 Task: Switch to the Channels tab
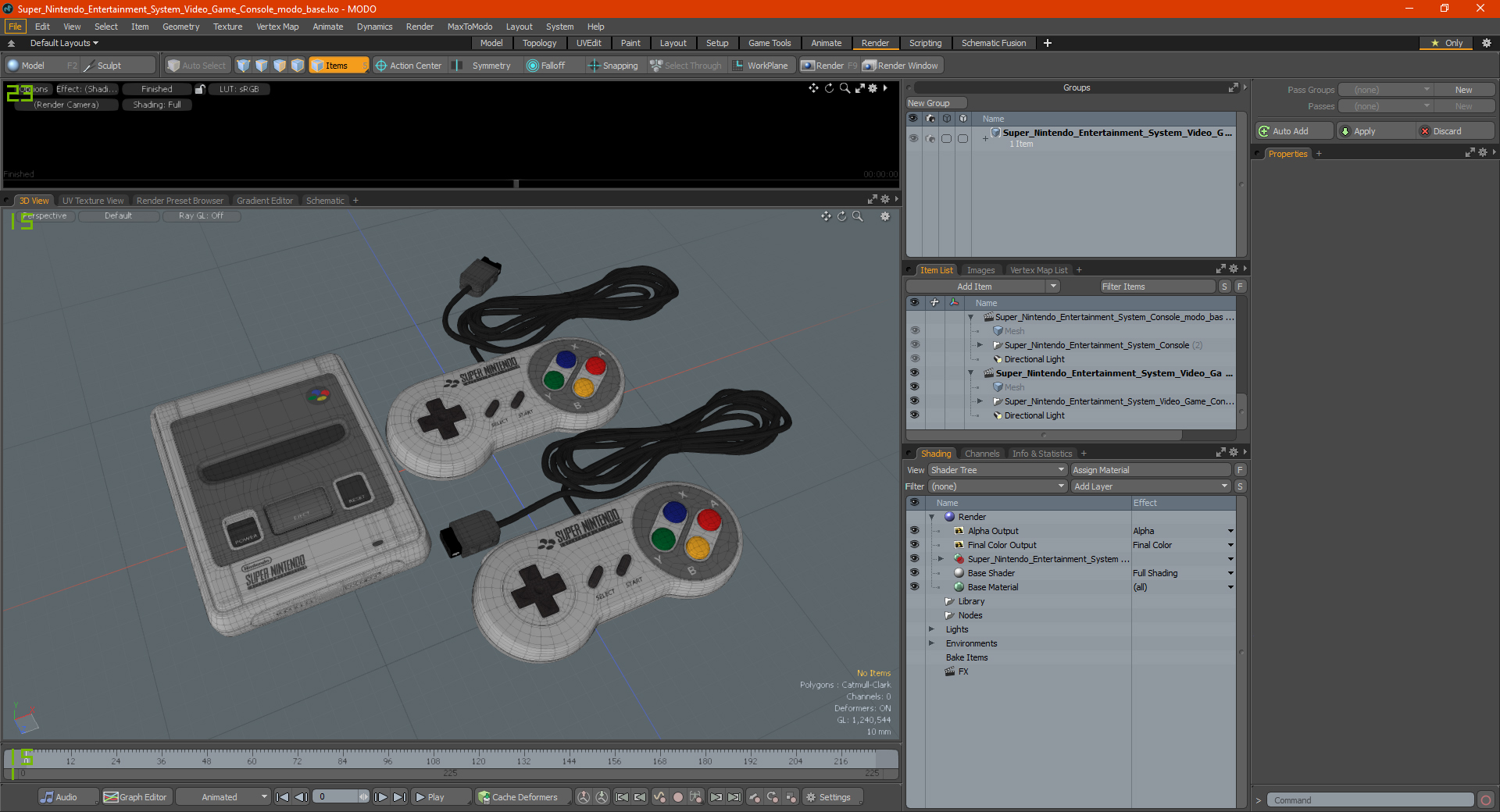click(981, 454)
